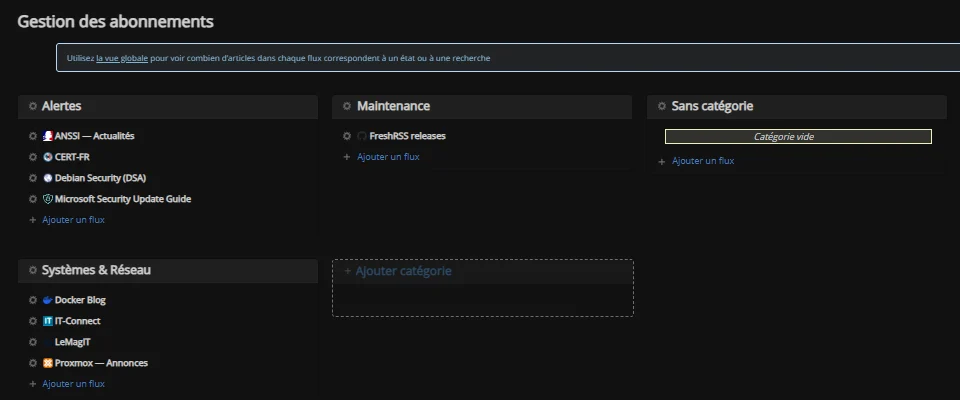Click the IT-Connect feed favicon
Viewport: 960px width, 400px height.
tap(48, 321)
